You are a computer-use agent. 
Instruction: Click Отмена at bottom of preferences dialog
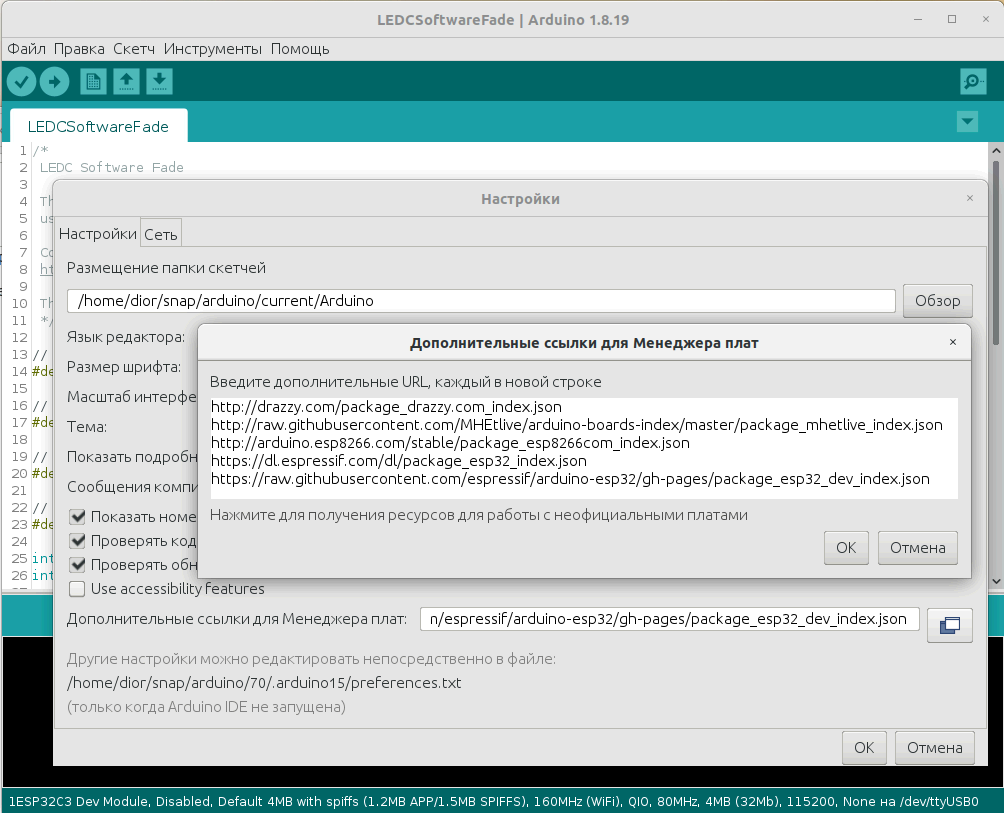pyautogui.click(x=935, y=748)
